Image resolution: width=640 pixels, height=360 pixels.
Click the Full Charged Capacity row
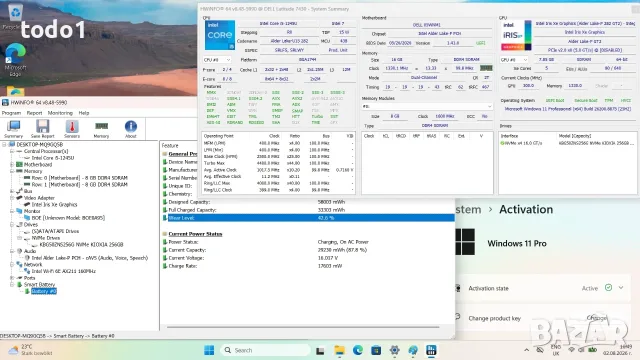pyautogui.click(x=308, y=210)
